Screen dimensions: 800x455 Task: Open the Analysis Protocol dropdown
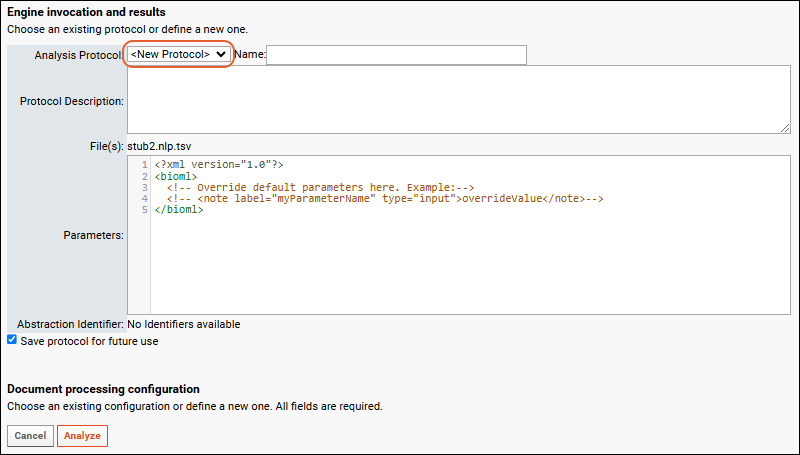[x=179, y=54]
